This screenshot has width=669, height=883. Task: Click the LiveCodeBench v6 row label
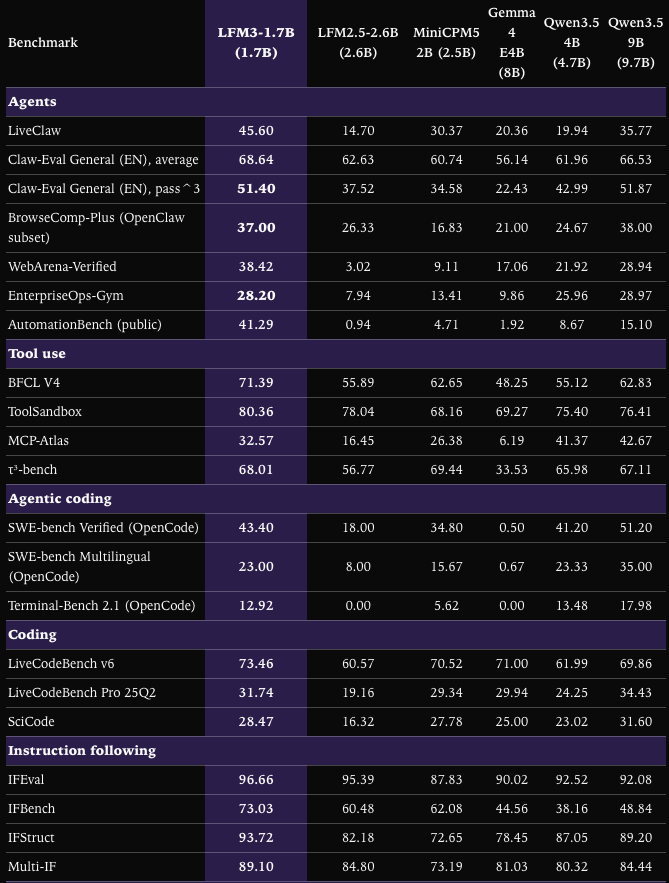point(61,663)
